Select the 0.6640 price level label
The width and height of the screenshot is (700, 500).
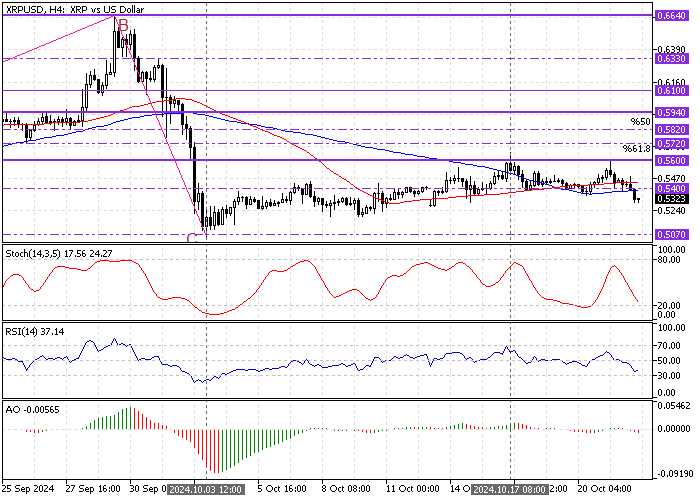click(x=671, y=16)
